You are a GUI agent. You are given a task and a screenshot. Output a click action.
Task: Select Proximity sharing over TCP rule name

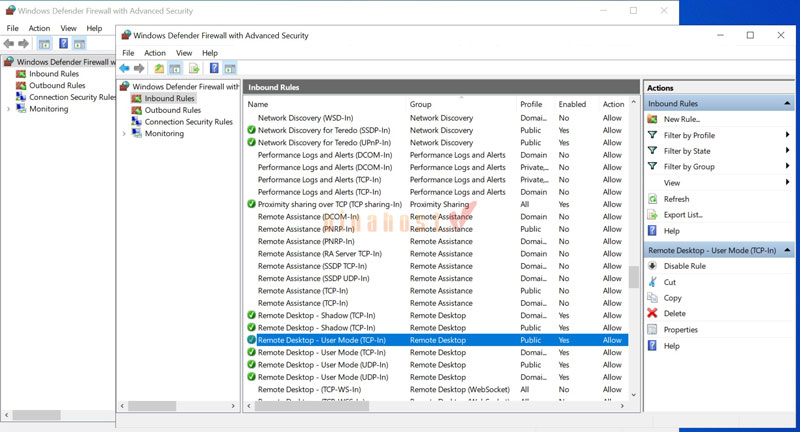(x=330, y=205)
